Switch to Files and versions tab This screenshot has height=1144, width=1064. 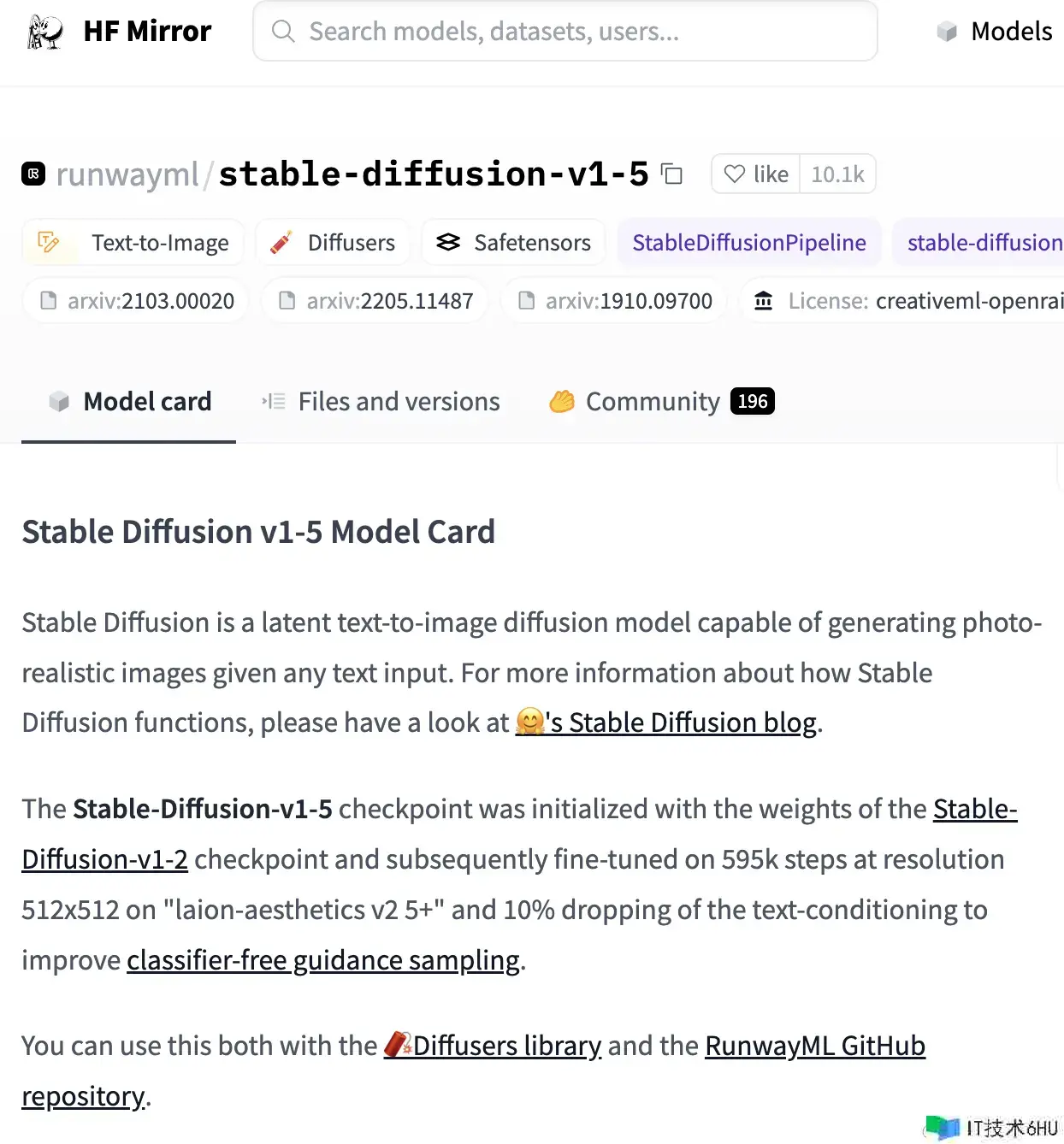[x=381, y=402]
